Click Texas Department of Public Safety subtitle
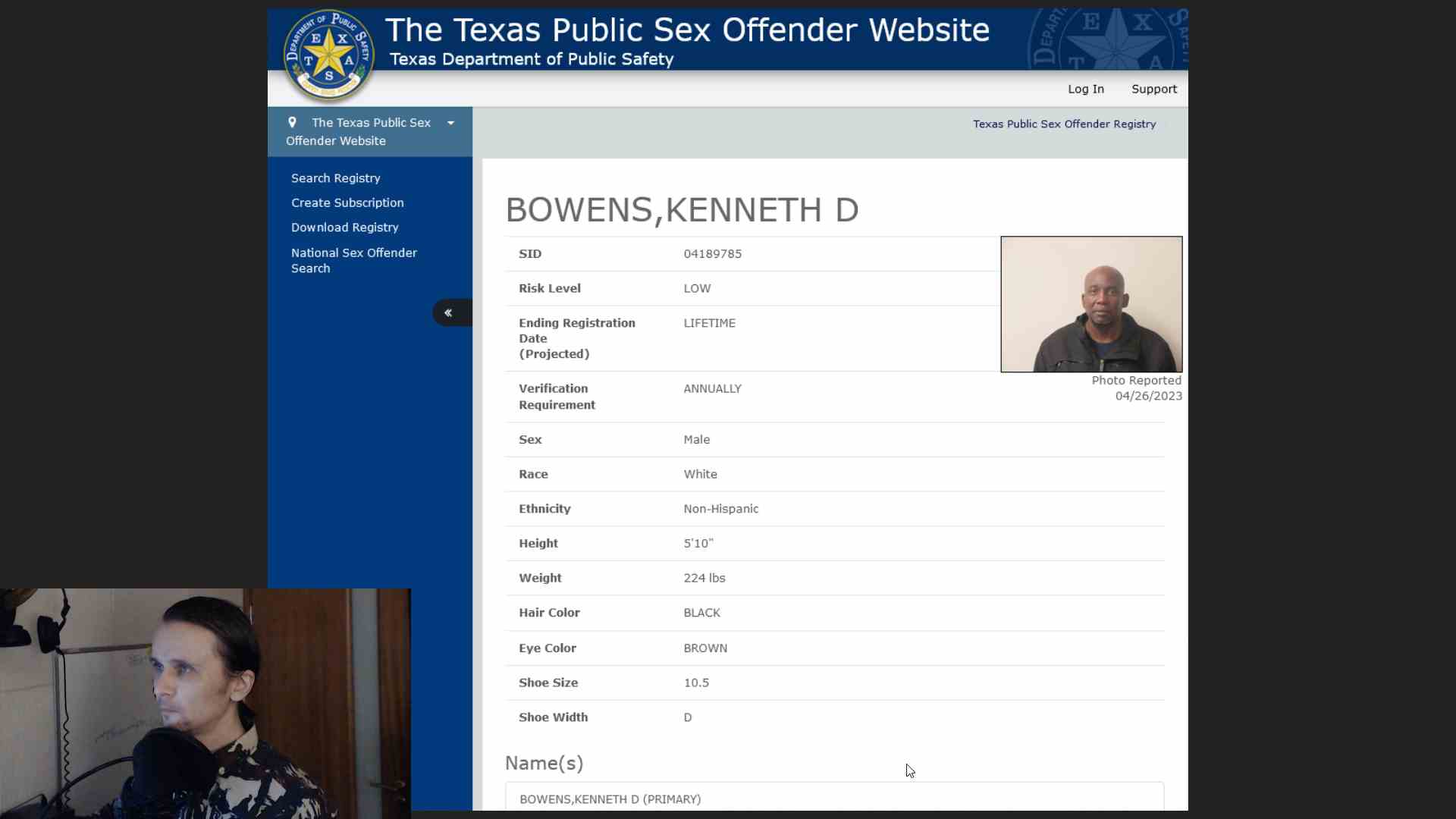 (531, 59)
